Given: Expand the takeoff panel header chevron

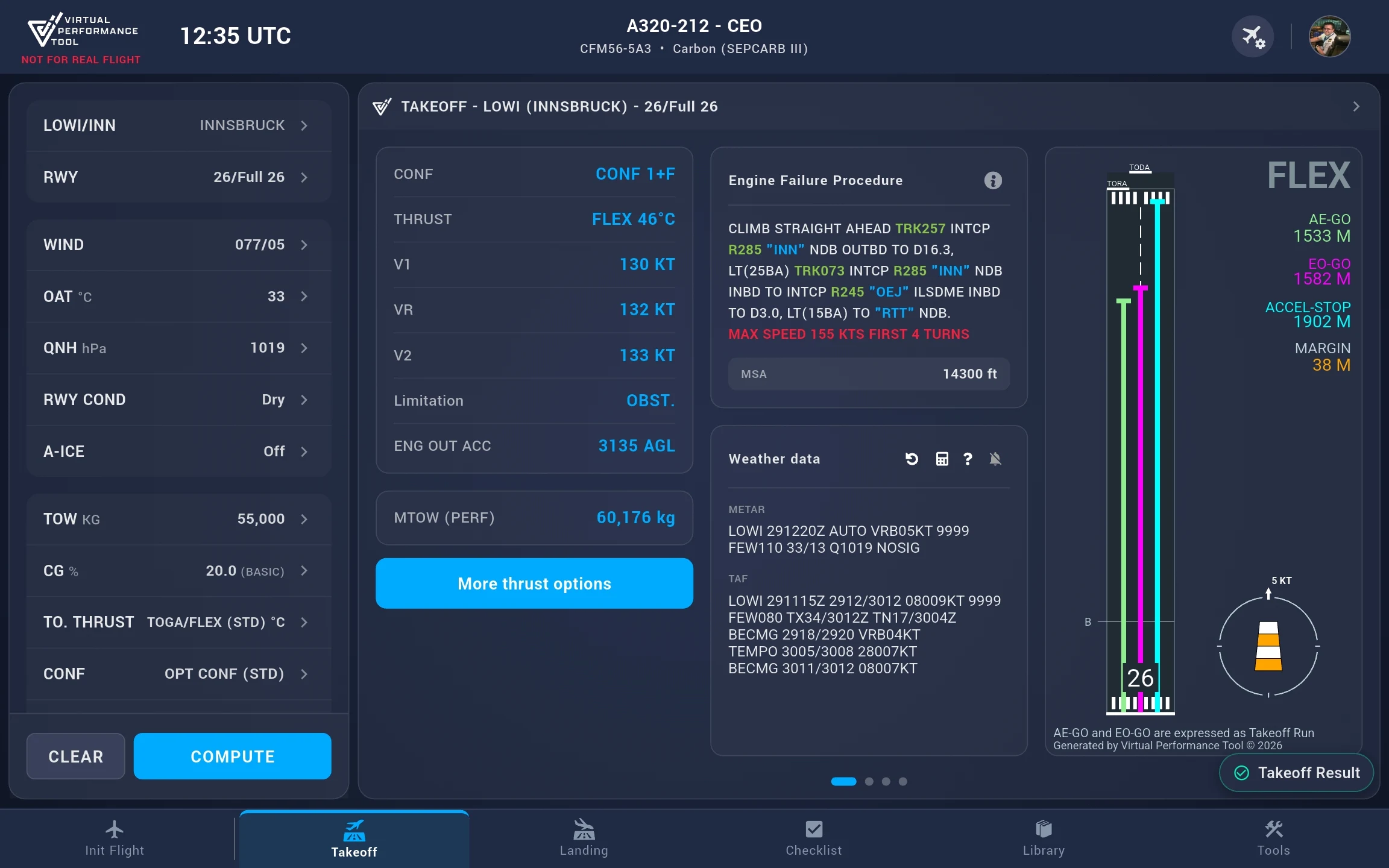Looking at the screenshot, I should (x=1356, y=107).
